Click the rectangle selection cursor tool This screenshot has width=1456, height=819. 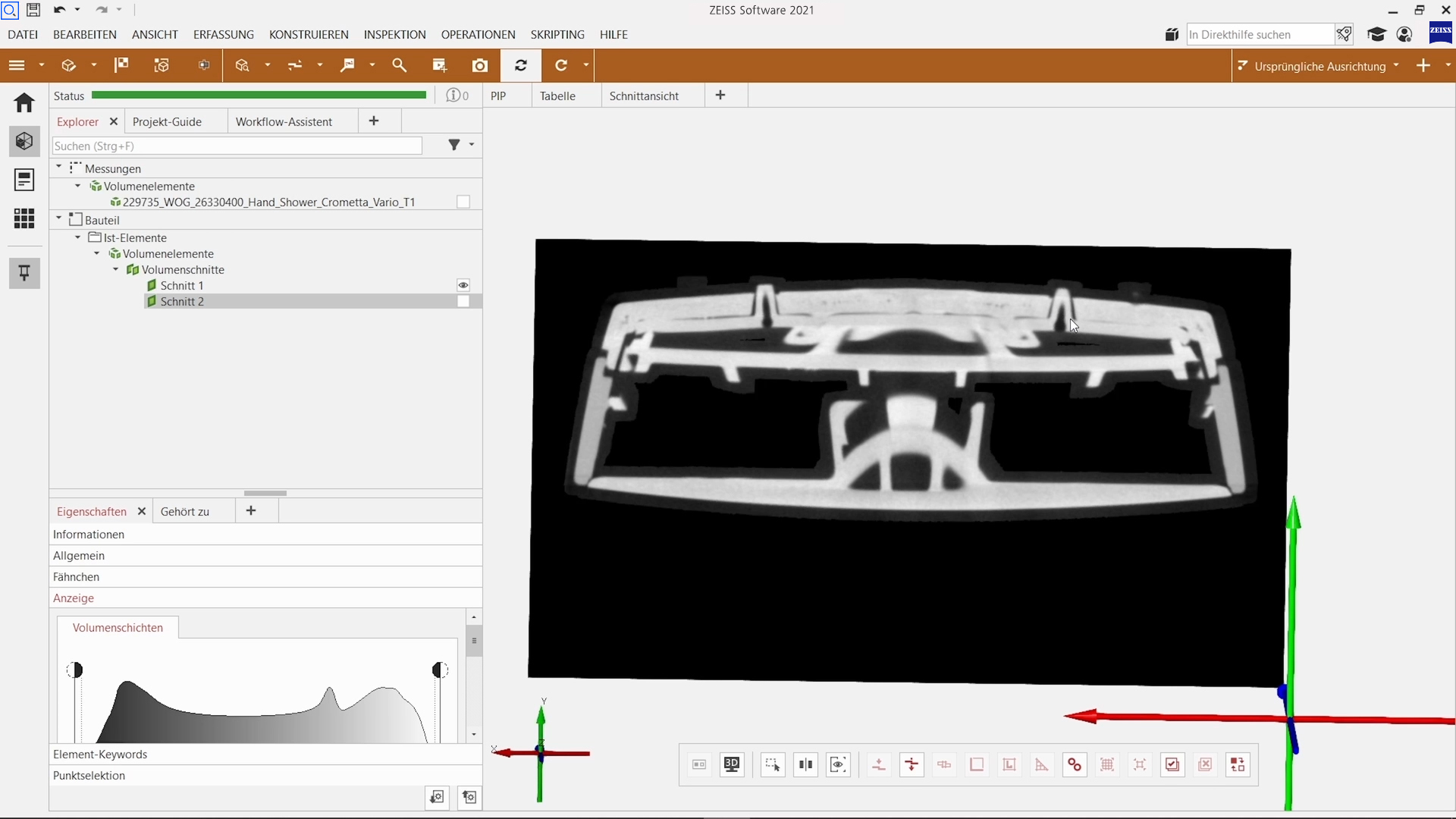point(772,764)
